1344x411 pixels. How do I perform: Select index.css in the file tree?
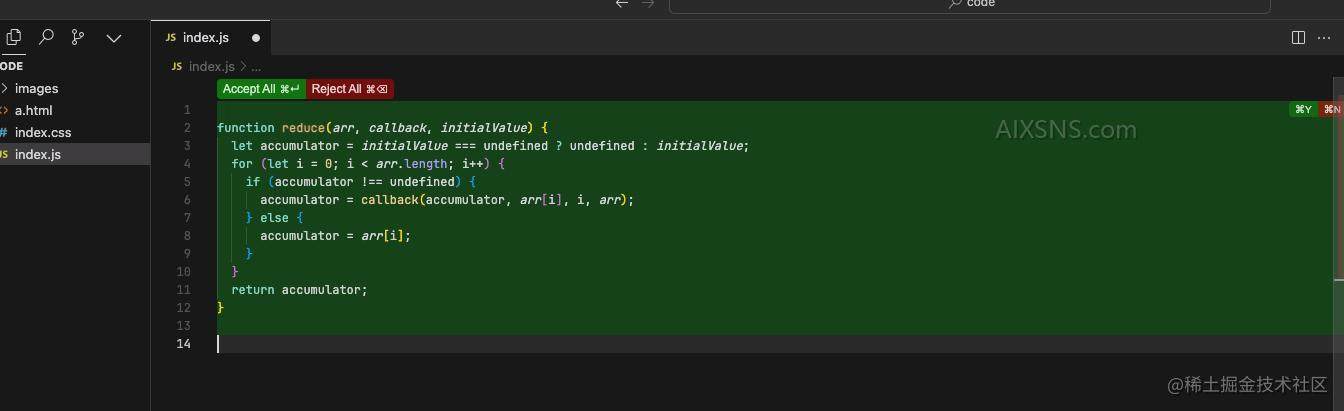42,132
